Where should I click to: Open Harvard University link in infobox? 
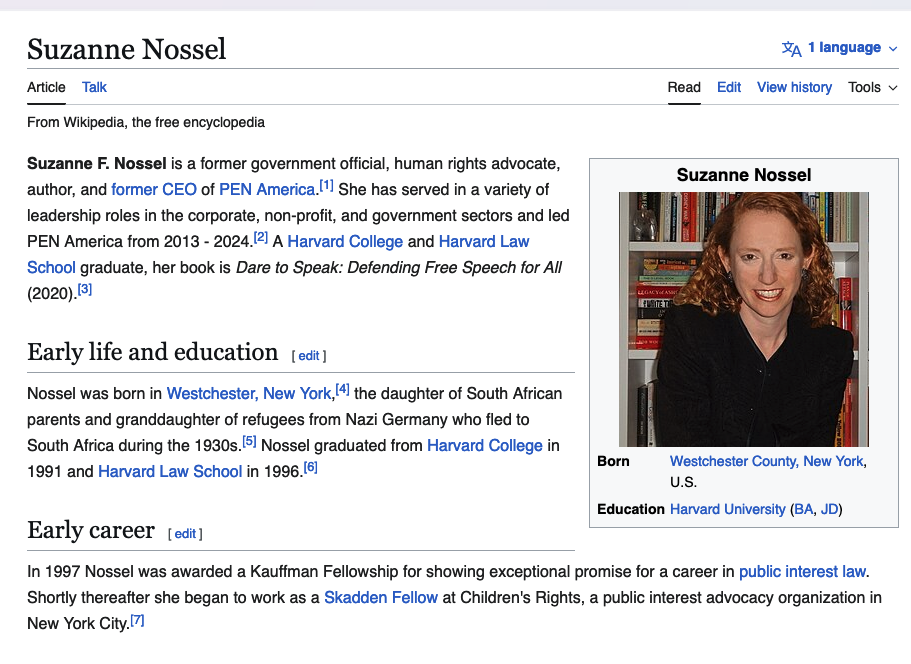tap(727, 509)
